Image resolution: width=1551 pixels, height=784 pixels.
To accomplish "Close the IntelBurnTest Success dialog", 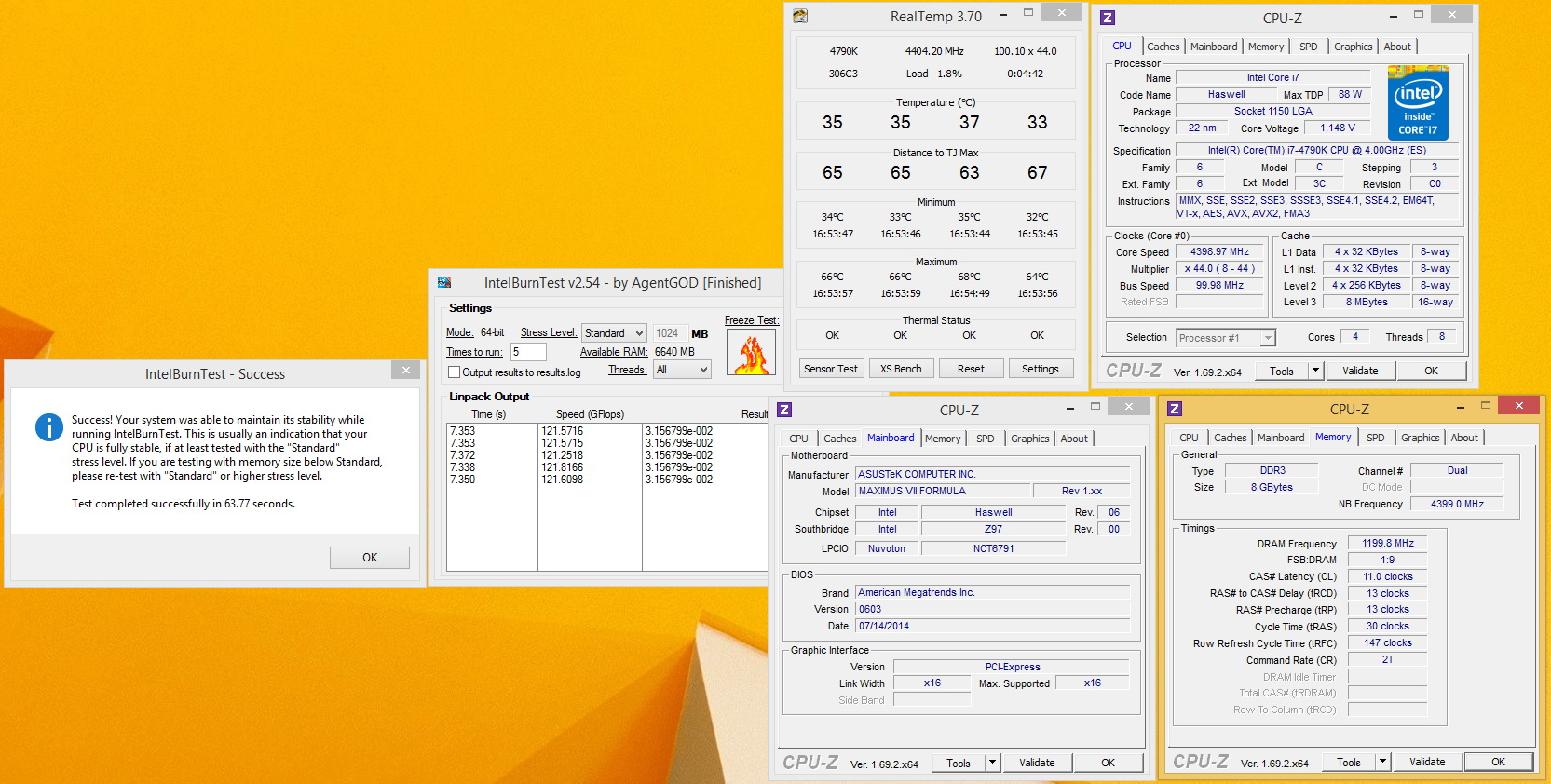I will [x=406, y=370].
